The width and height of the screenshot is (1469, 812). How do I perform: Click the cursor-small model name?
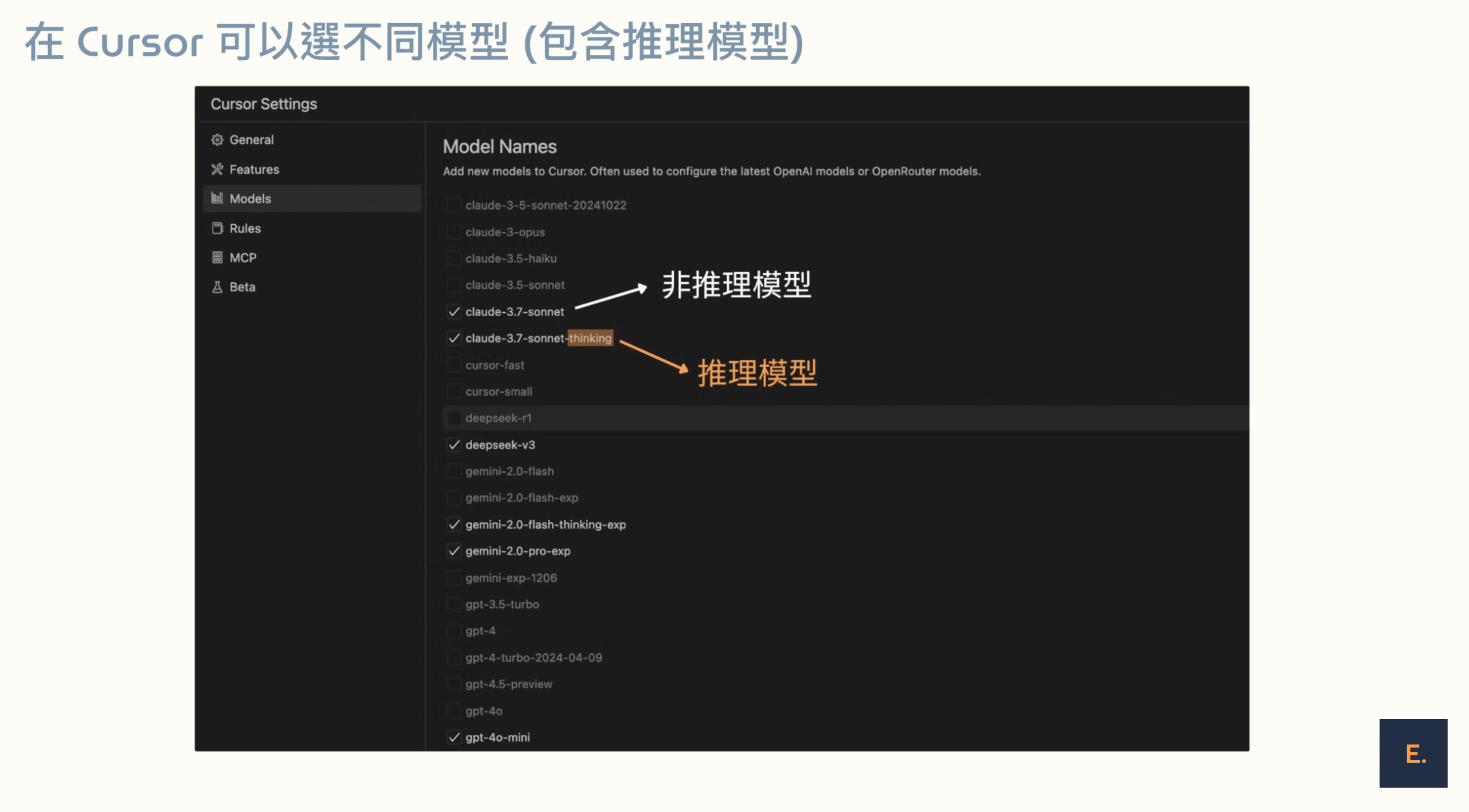(x=499, y=392)
